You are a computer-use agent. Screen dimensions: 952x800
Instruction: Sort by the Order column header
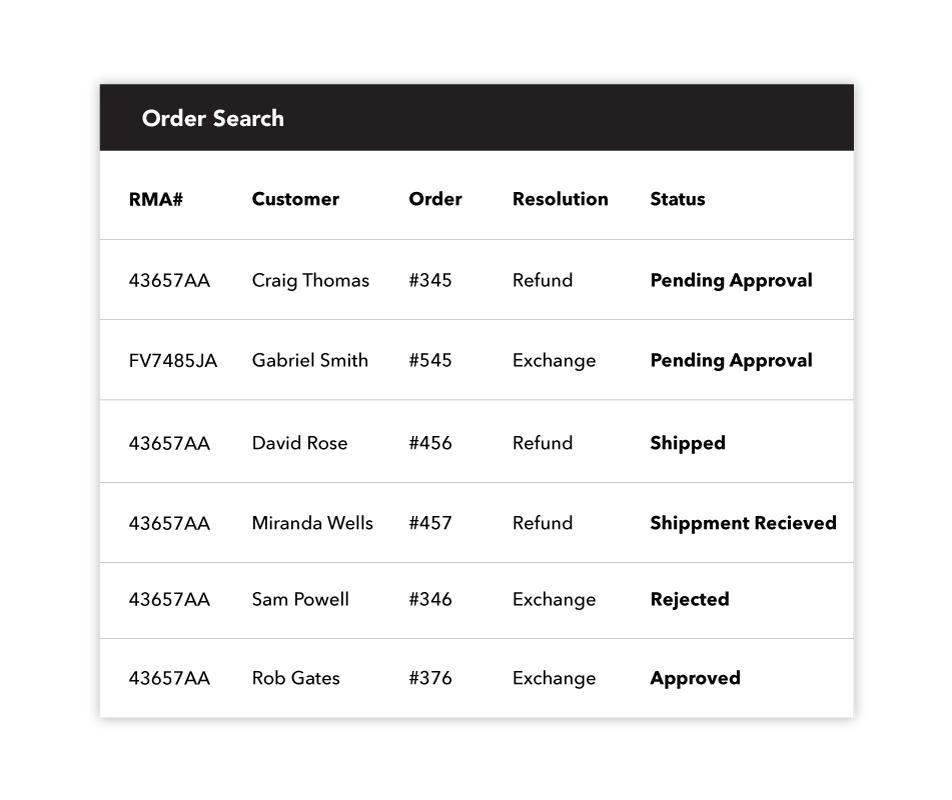435,199
